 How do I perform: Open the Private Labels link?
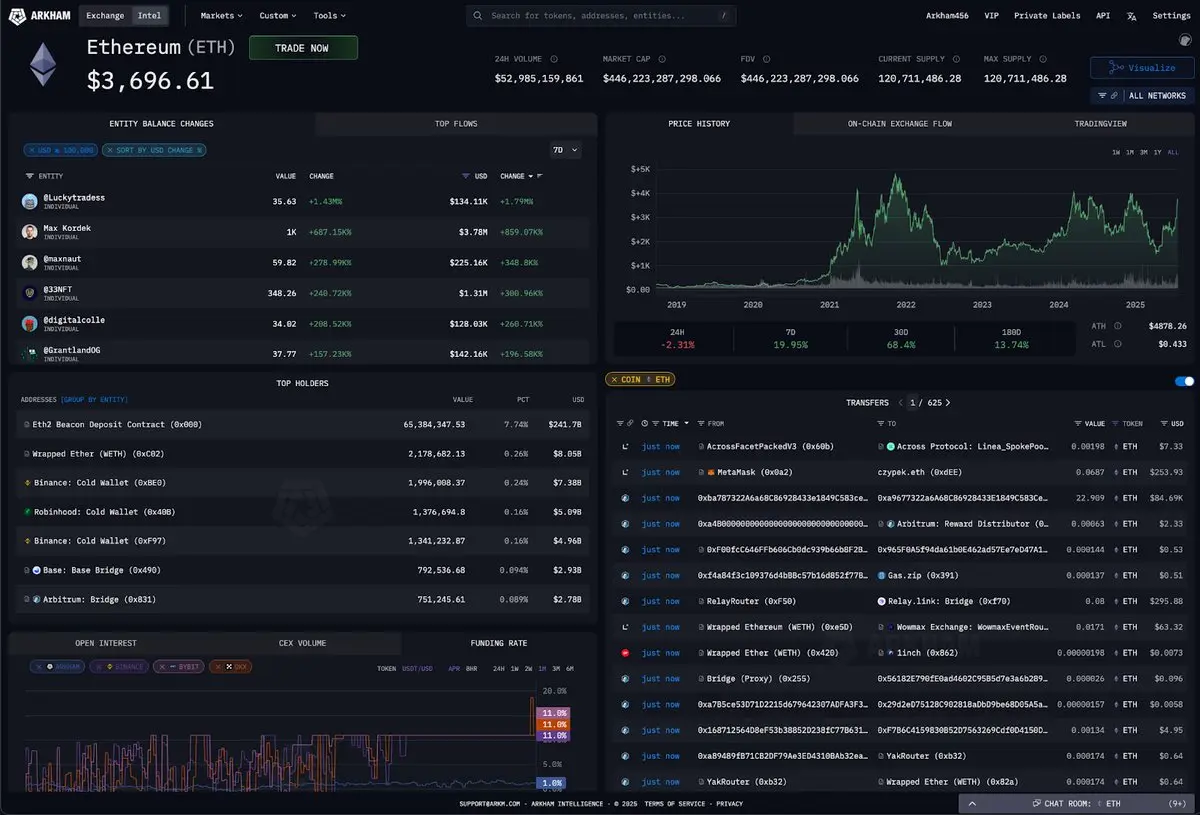(x=1047, y=16)
